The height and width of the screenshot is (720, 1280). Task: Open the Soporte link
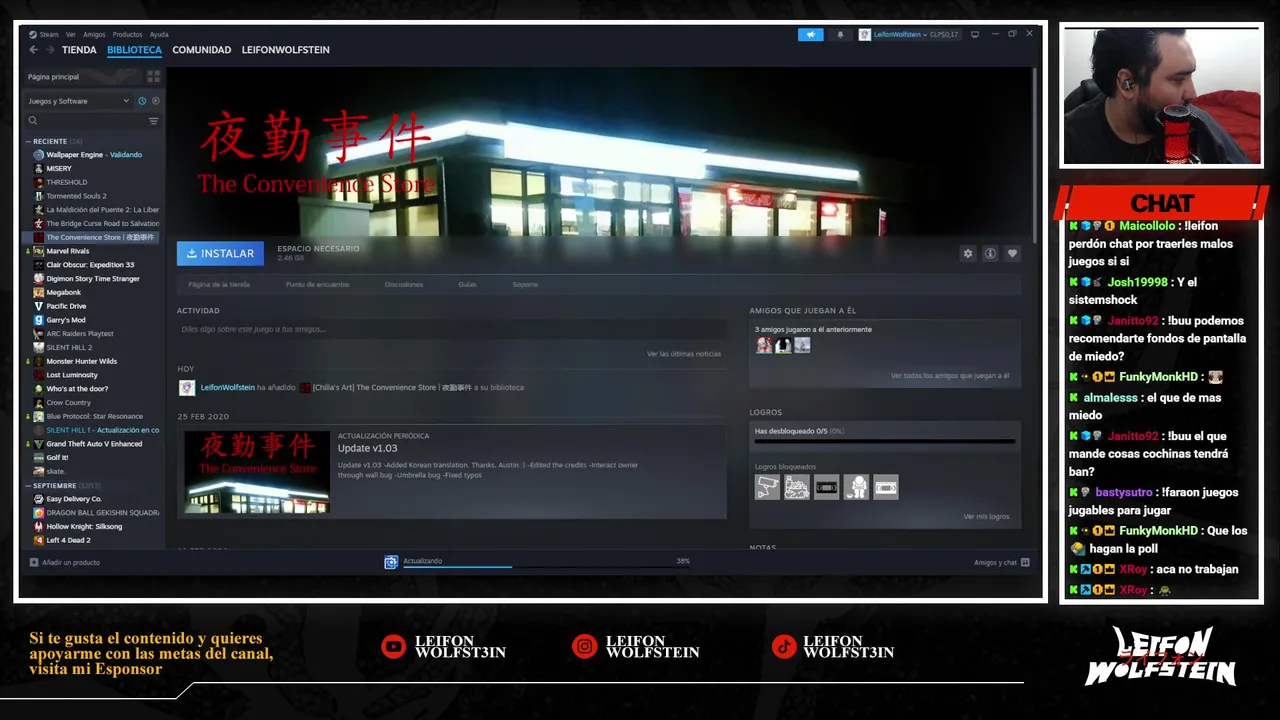point(525,285)
